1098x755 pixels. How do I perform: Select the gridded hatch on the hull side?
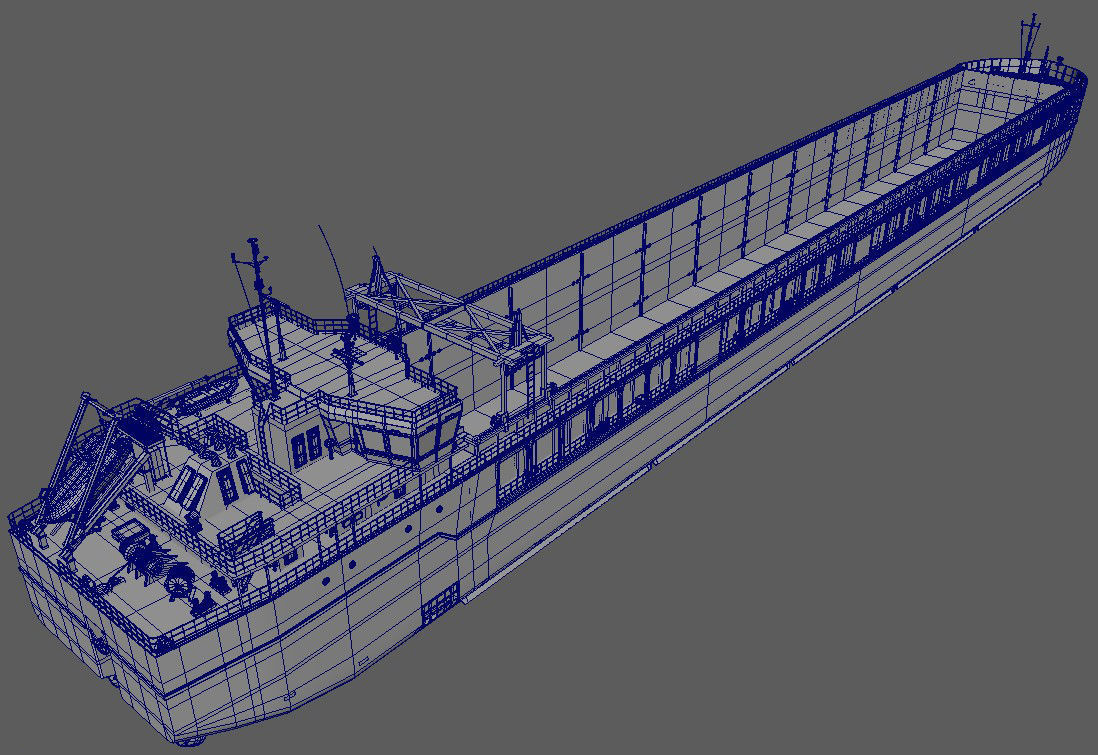click(x=440, y=605)
